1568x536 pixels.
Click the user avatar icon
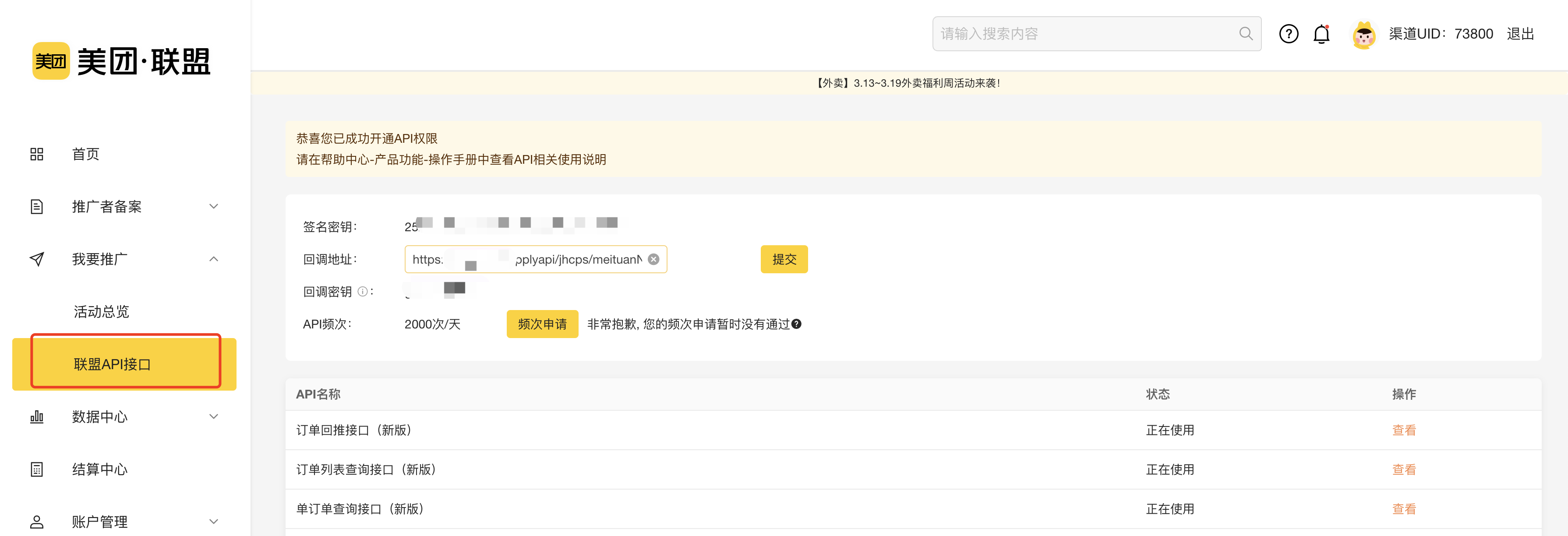(x=1363, y=35)
